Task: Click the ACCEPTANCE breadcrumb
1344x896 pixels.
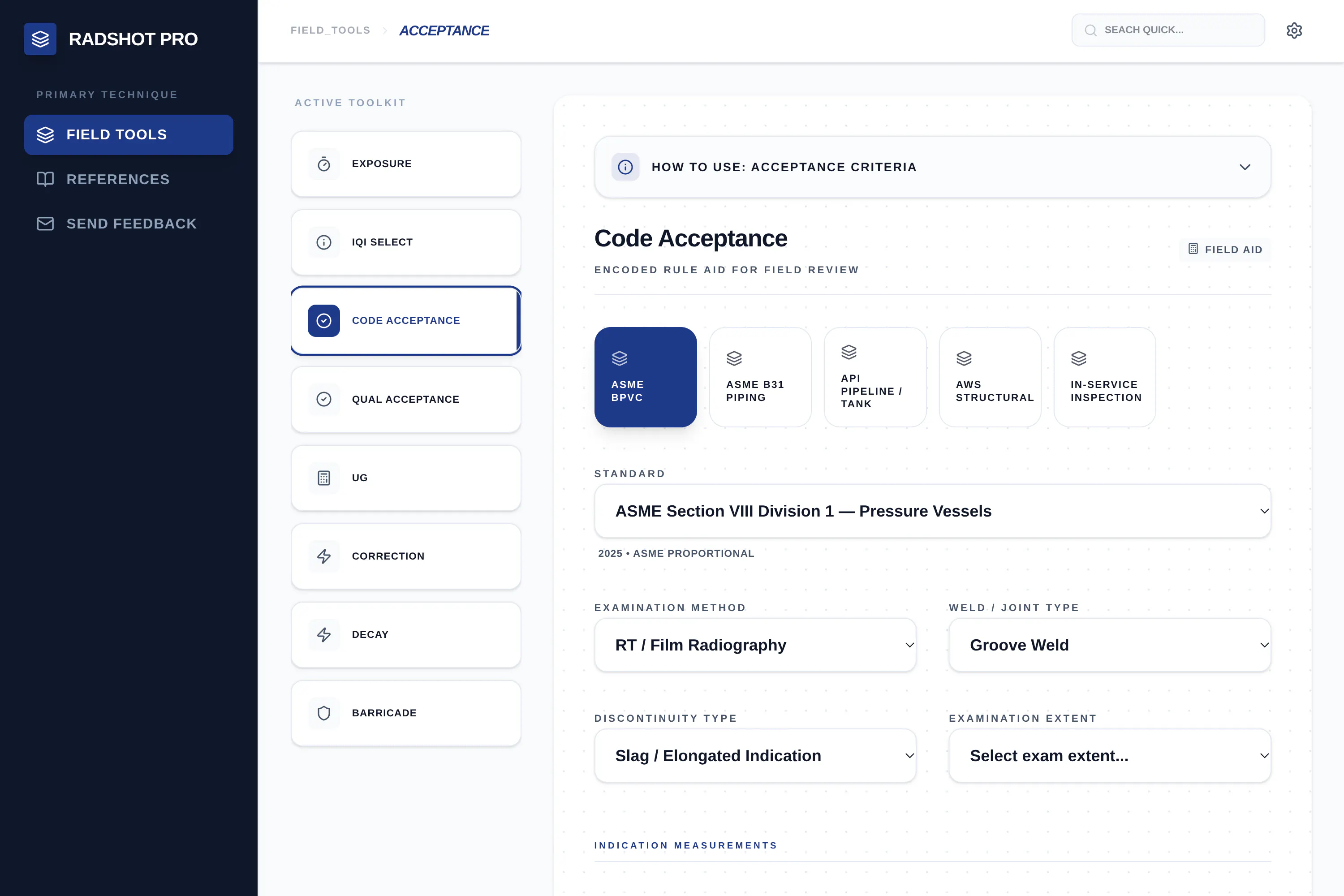Action: pyautogui.click(x=444, y=30)
